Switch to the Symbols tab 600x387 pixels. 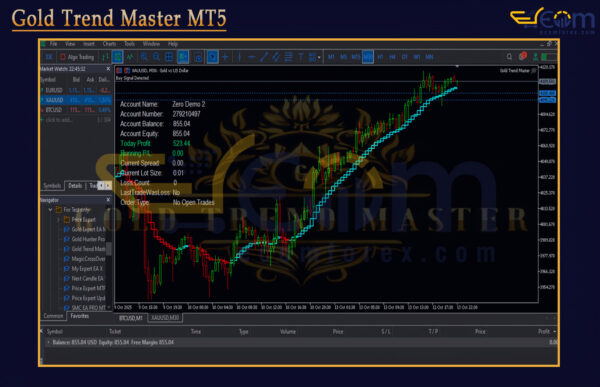(52, 186)
